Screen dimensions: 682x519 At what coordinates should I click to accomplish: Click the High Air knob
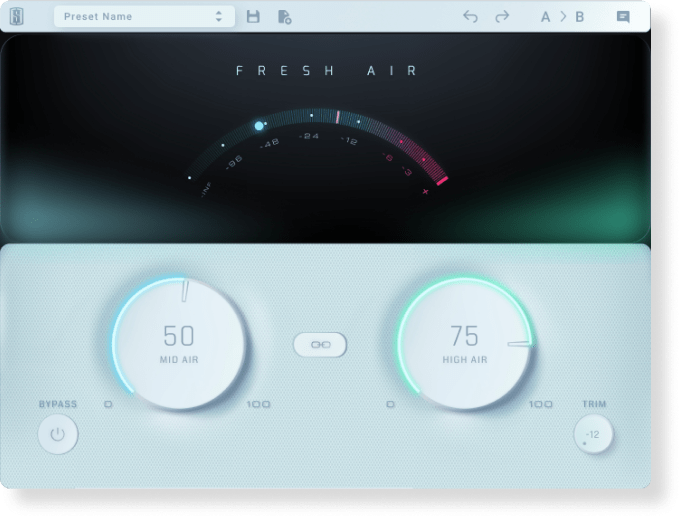465,344
